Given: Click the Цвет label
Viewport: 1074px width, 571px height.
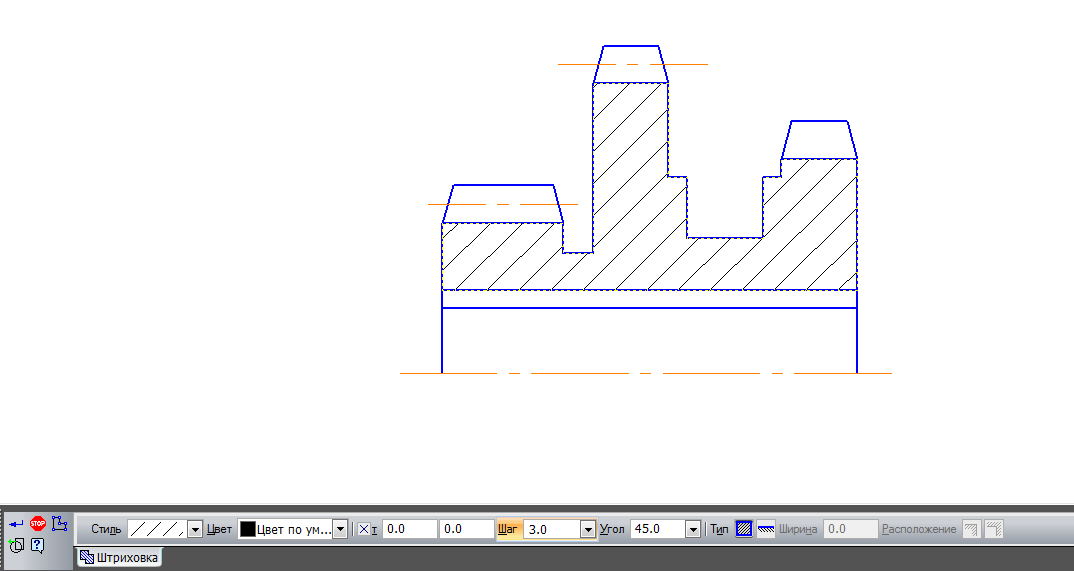Looking at the screenshot, I should point(219,529).
